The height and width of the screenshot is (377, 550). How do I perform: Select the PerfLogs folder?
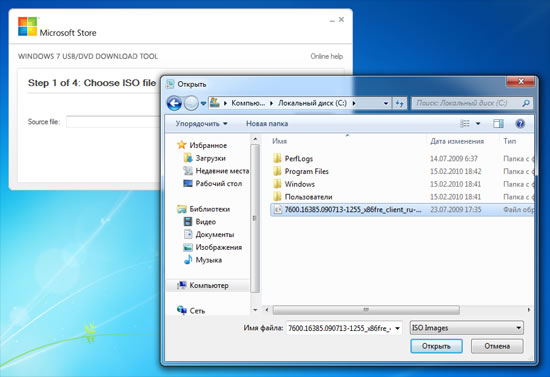[x=293, y=159]
